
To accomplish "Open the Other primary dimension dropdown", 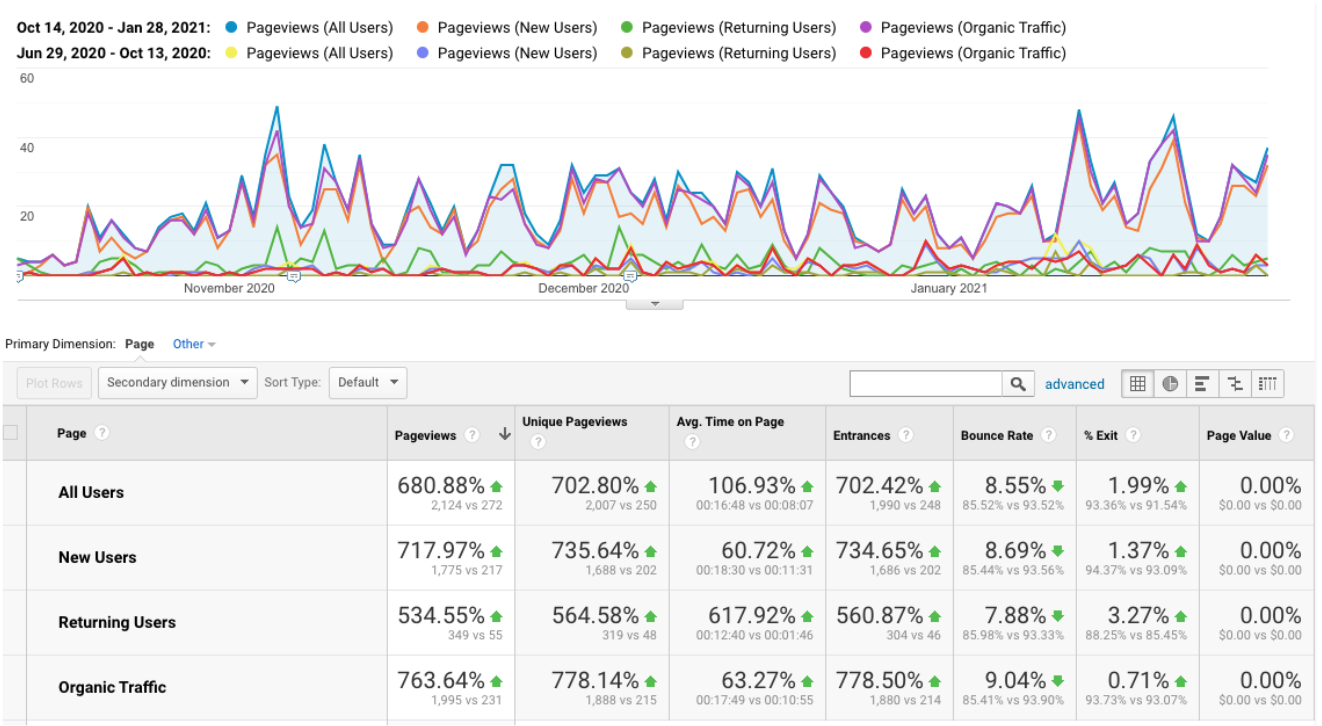I will pyautogui.click(x=194, y=344).
